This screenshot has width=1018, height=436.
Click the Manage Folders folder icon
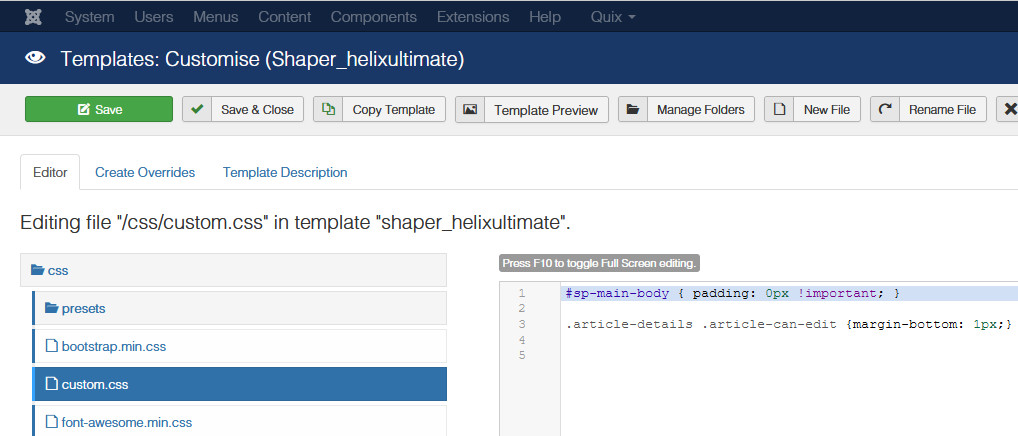pos(633,110)
